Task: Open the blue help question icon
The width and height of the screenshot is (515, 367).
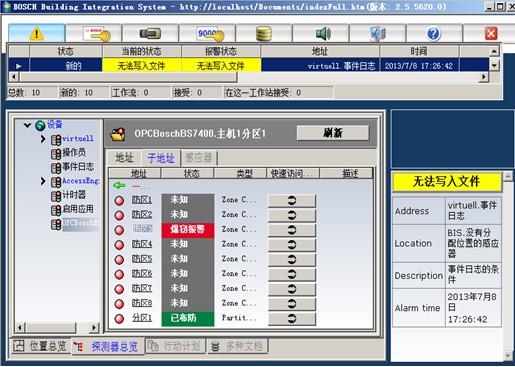Action: 433,34
